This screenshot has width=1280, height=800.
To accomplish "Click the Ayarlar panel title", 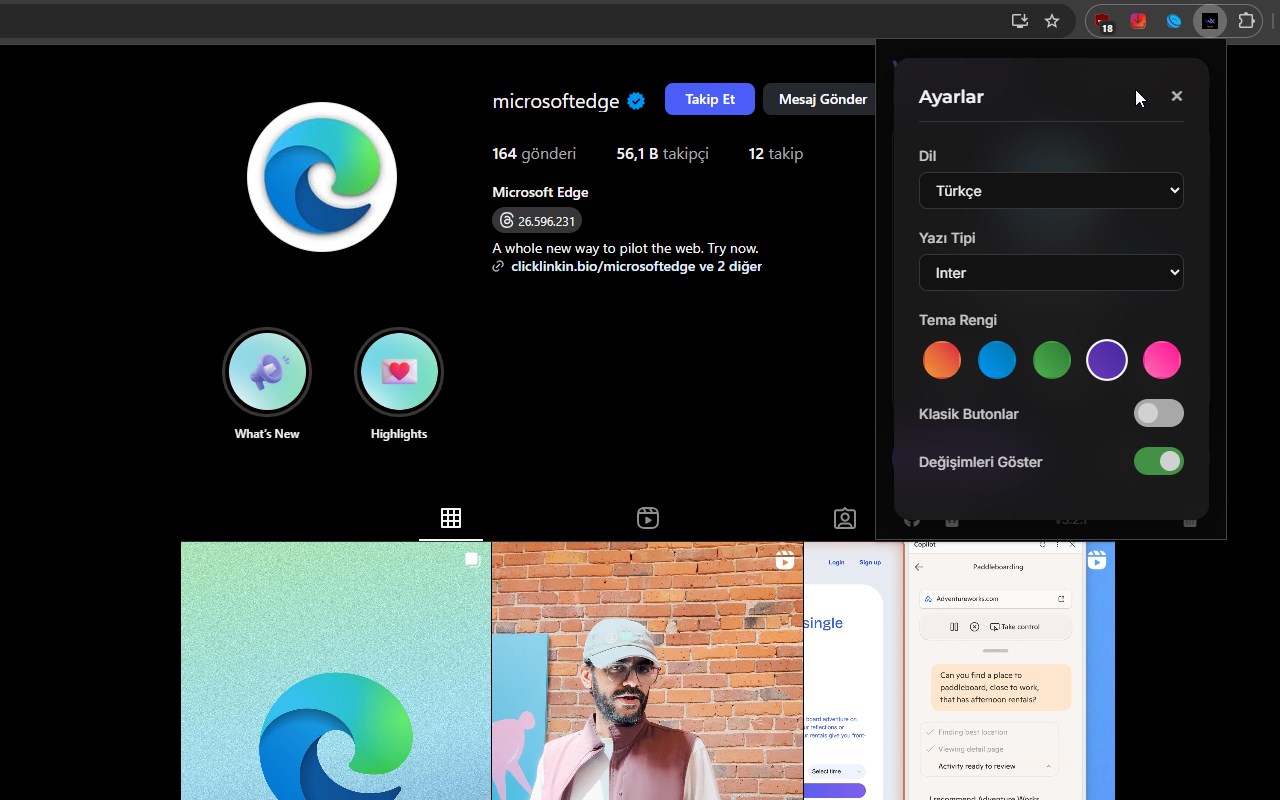I will pos(951,97).
